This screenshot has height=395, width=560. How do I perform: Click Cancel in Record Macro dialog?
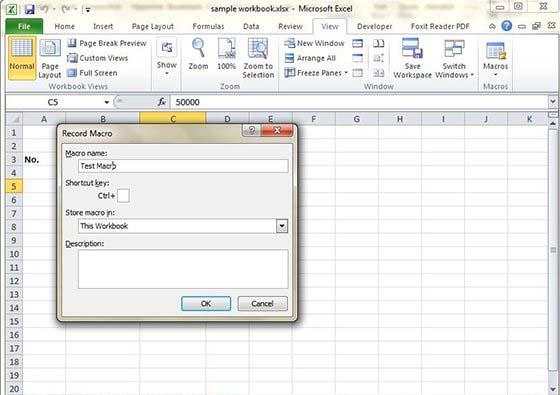pyautogui.click(x=262, y=304)
